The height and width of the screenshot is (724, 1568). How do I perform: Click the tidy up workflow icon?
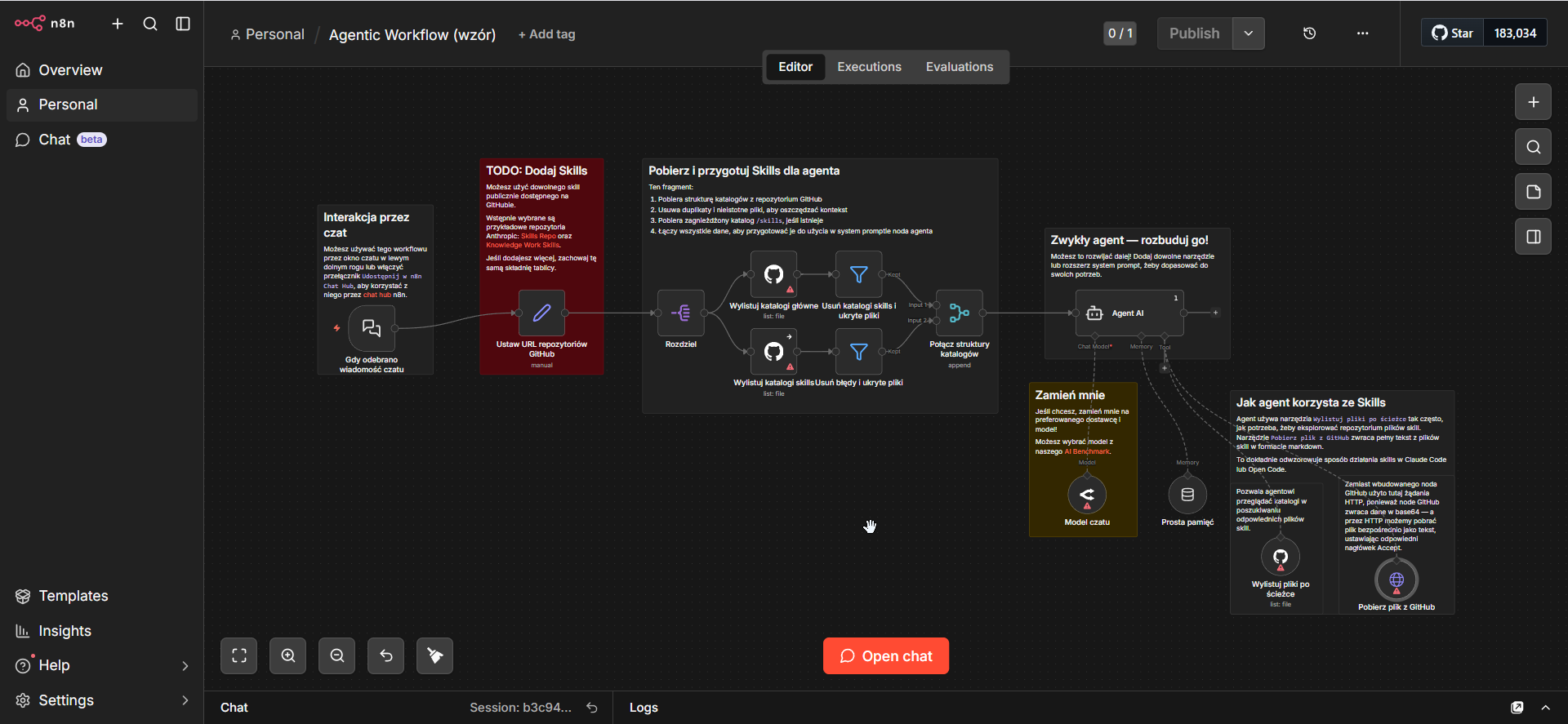tap(435, 655)
